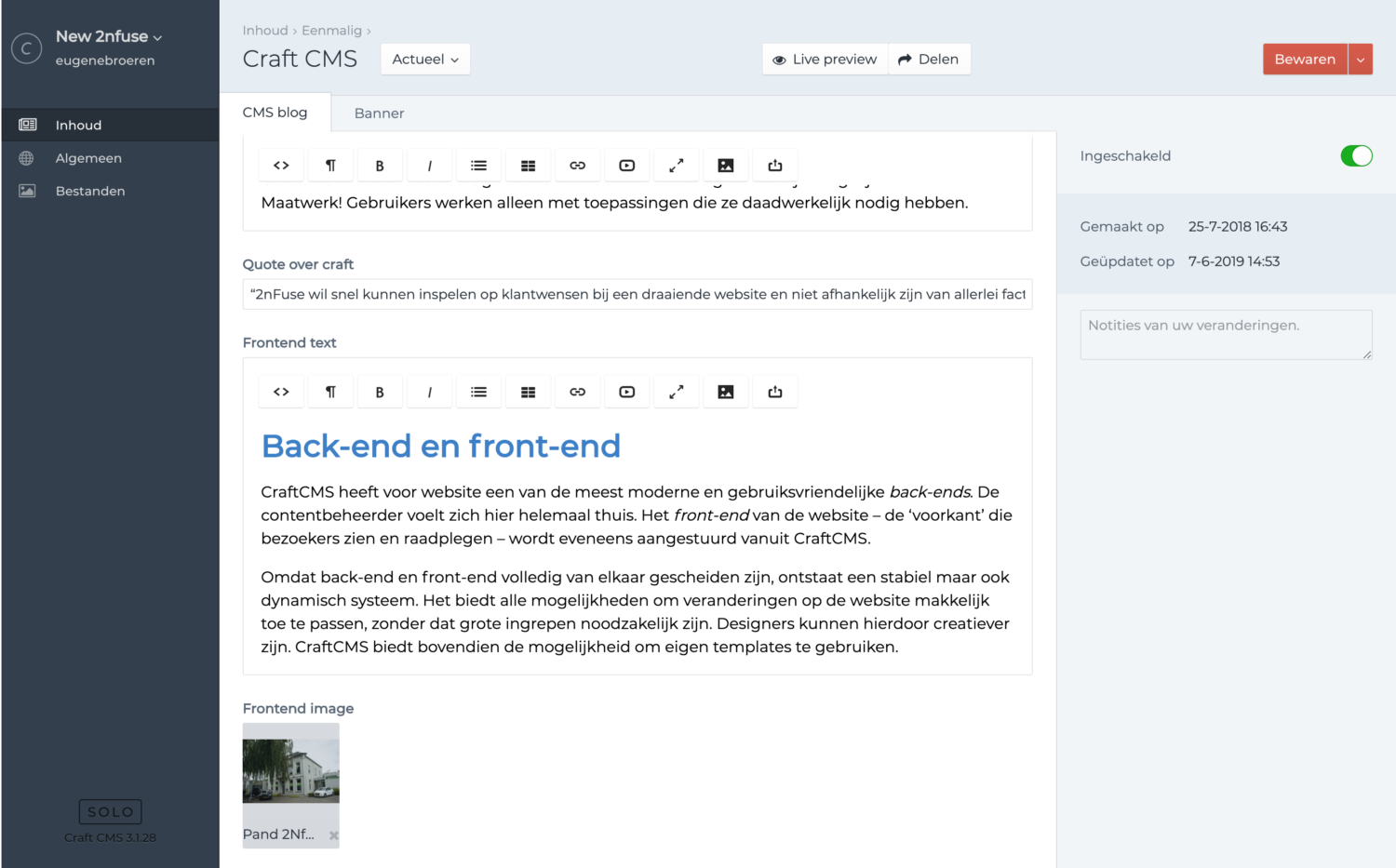
Task: Go fullscreen in Frontend text editor
Action: 677,392
